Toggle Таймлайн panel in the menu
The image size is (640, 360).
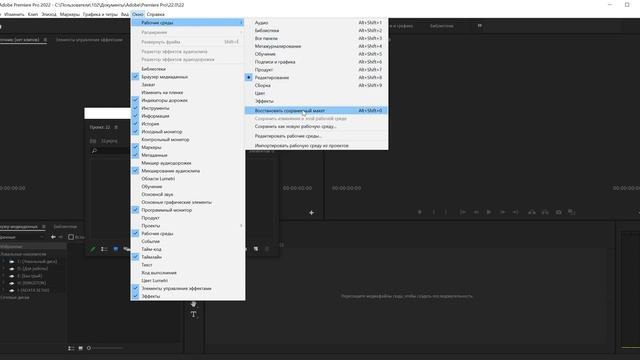pos(188,257)
